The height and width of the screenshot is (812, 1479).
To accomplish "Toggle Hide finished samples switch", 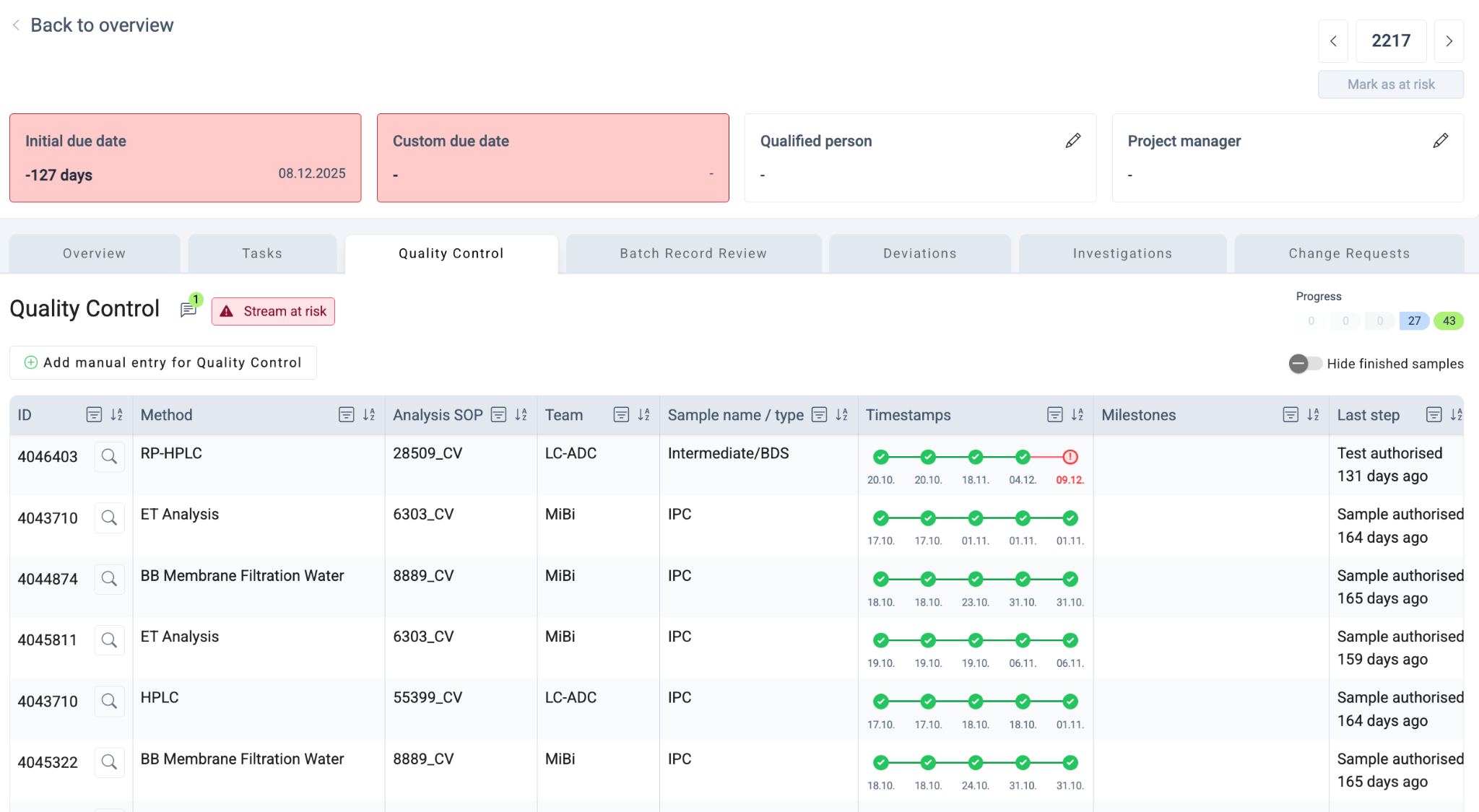I will point(1304,364).
